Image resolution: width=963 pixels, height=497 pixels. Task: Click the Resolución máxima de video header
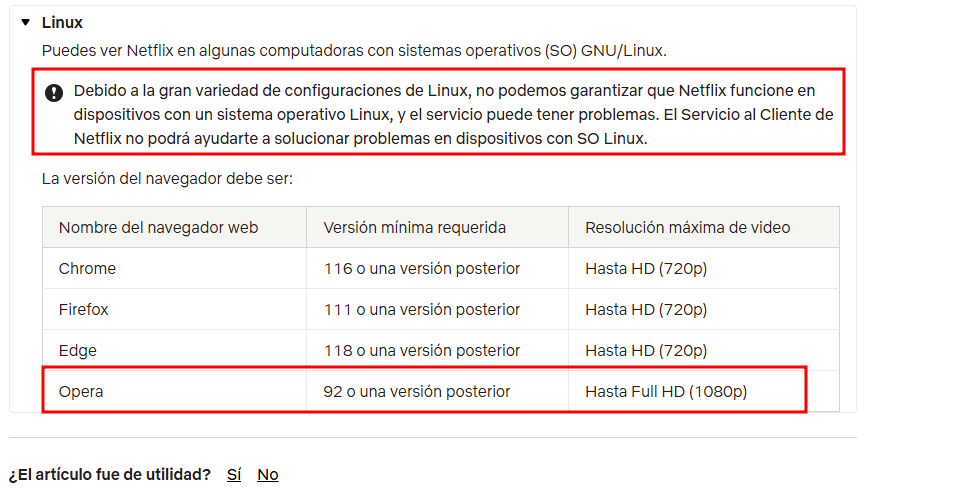[704, 227]
